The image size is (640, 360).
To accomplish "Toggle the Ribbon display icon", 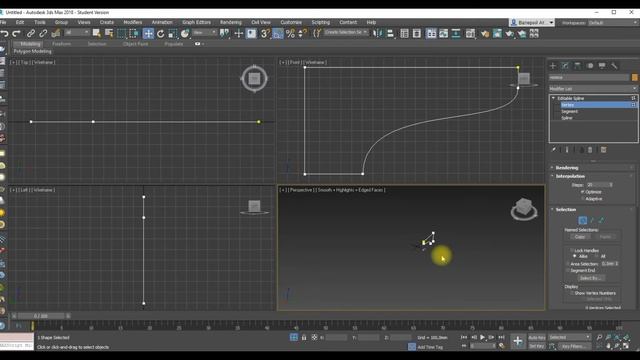I will [x=431, y=33].
